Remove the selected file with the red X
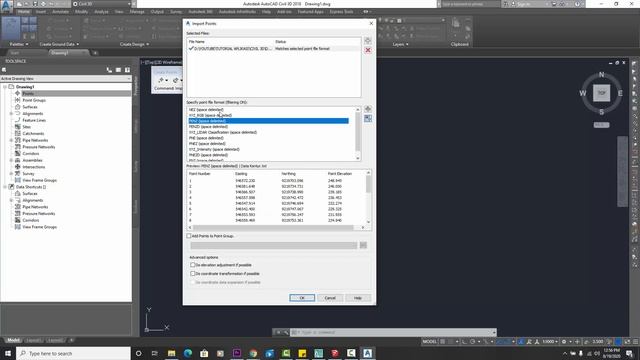This screenshot has width=640, height=360. 368,50
